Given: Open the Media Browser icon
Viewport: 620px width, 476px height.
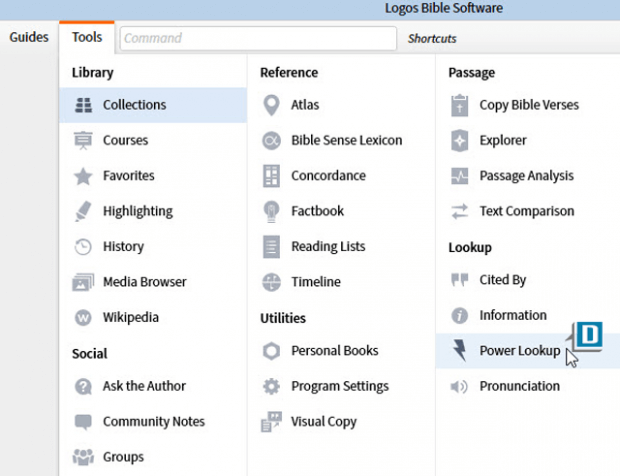Looking at the screenshot, I should tap(84, 282).
